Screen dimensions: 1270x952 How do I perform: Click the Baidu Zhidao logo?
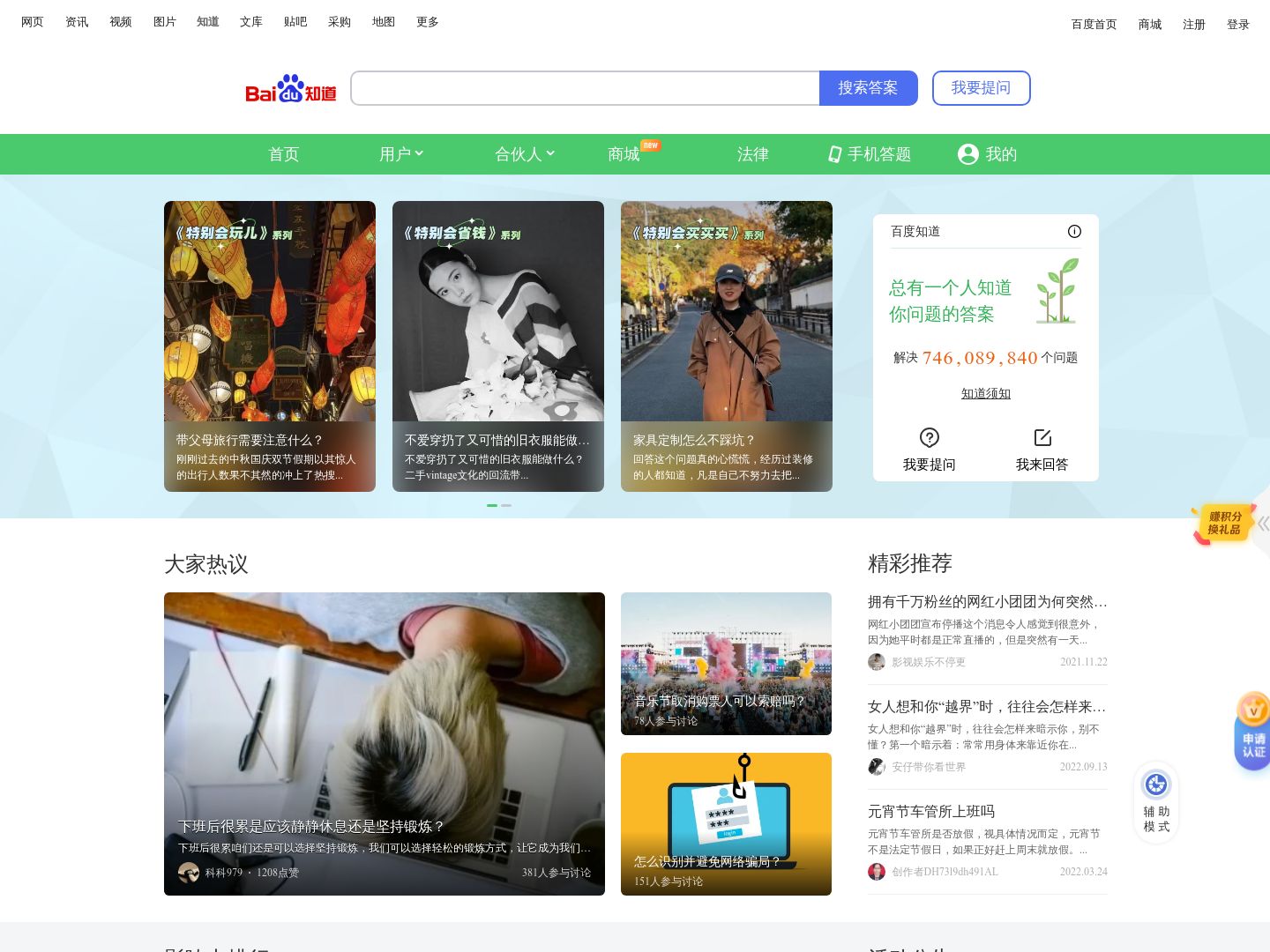[291, 88]
